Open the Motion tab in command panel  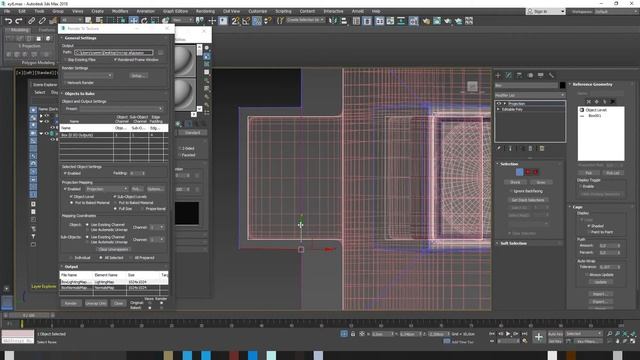(x=530, y=75)
